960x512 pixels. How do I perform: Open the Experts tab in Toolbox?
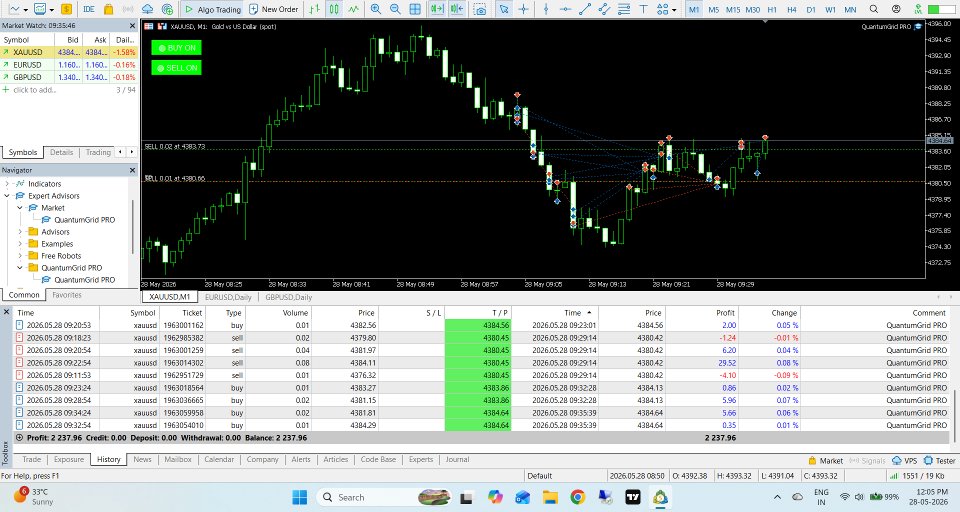pyautogui.click(x=421, y=459)
